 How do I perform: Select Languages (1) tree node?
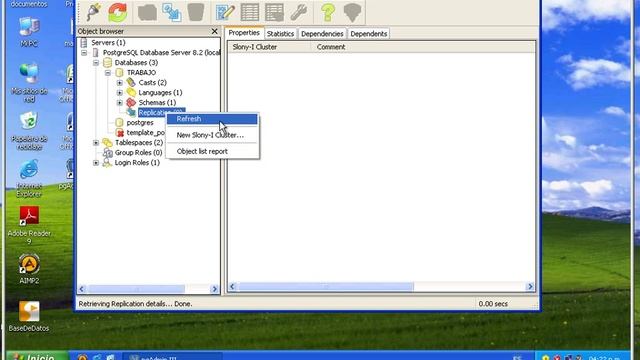point(160,93)
